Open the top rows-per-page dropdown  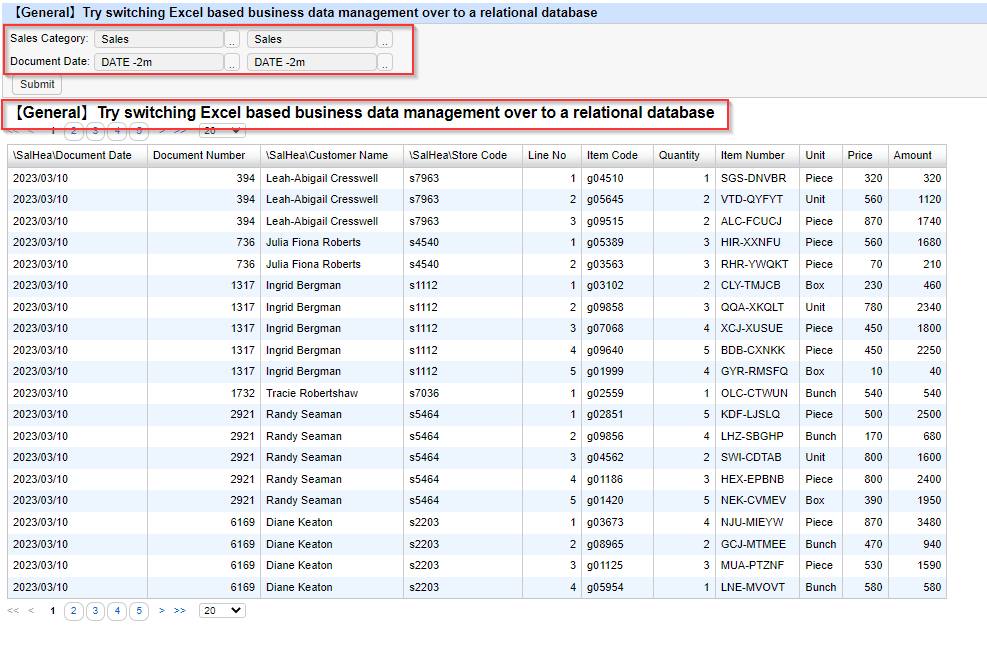click(x=222, y=131)
